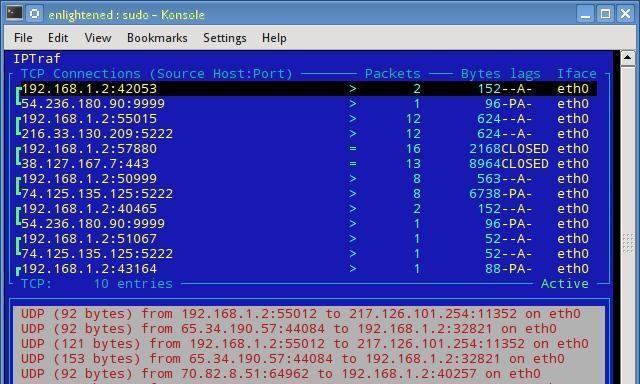Viewport: 640px width, 384px height.
Task: Select connection 192.168.1.2:43164
Action: pos(89,269)
